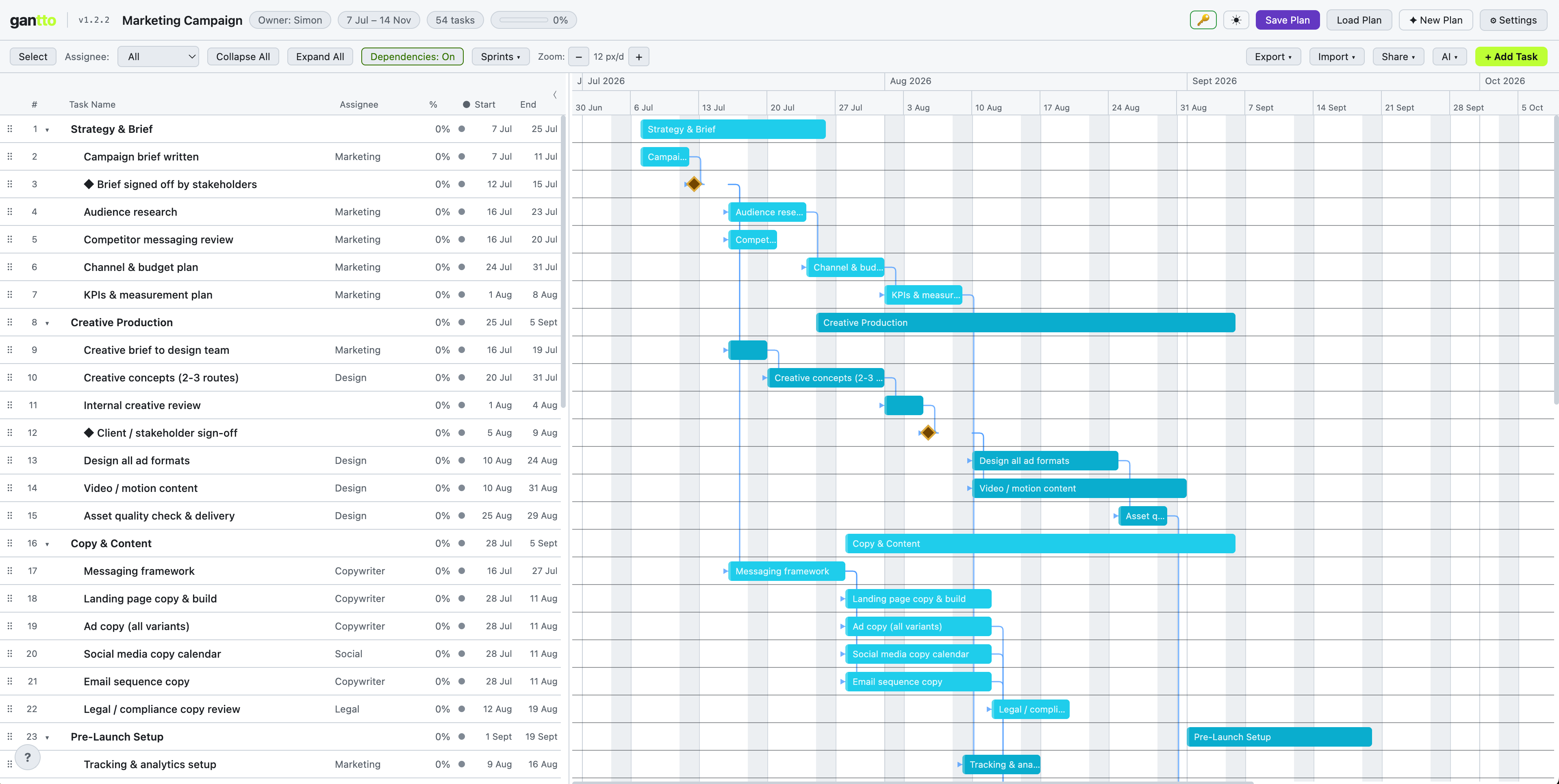This screenshot has height=784, width=1559.
Task: Click zoom in plus button
Action: [x=638, y=57]
